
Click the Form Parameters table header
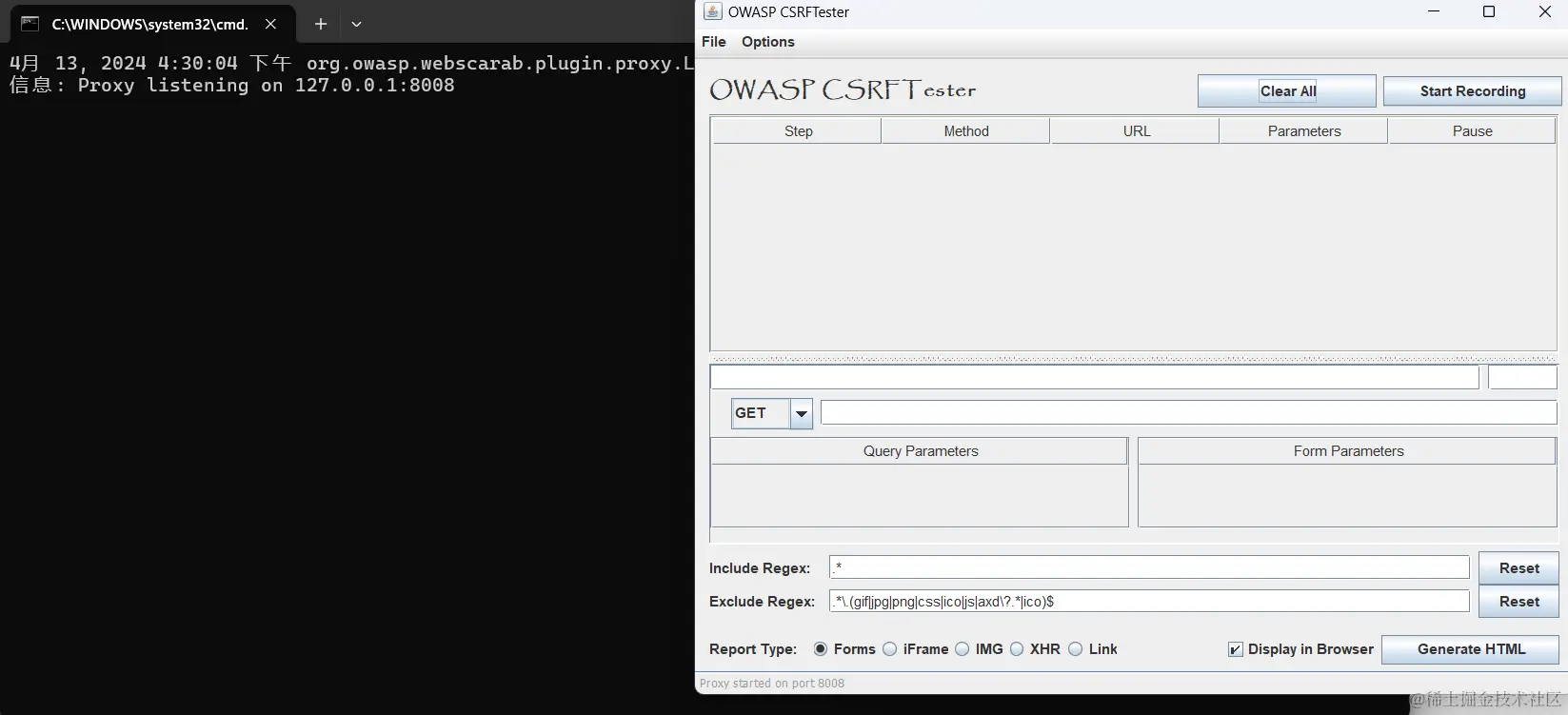coord(1347,451)
